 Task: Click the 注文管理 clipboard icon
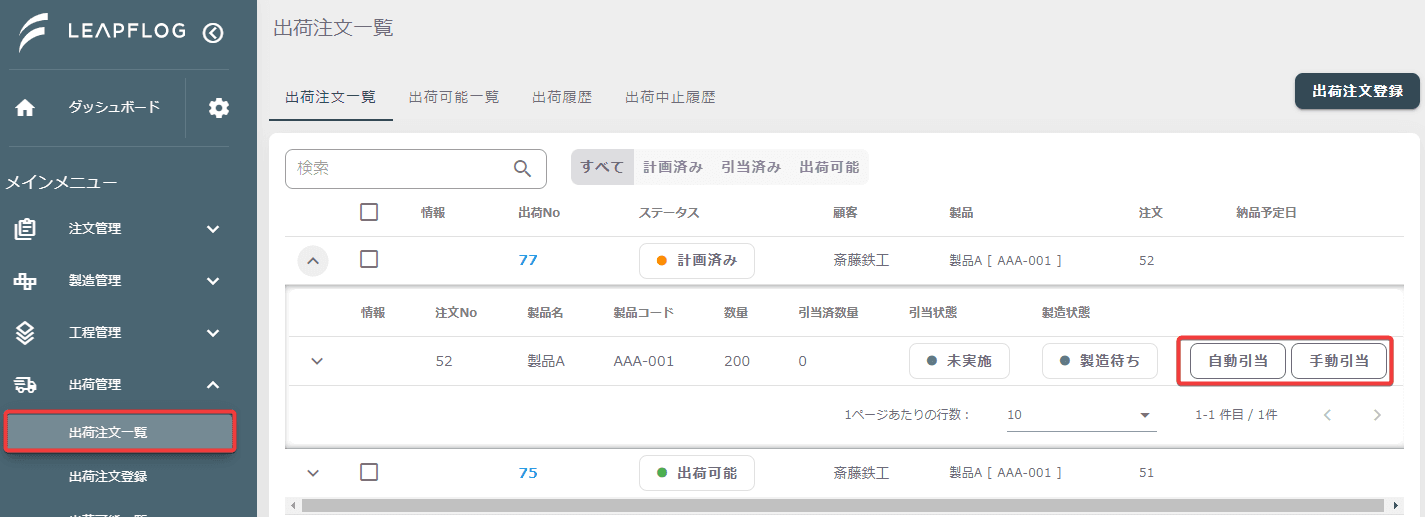pos(25,229)
